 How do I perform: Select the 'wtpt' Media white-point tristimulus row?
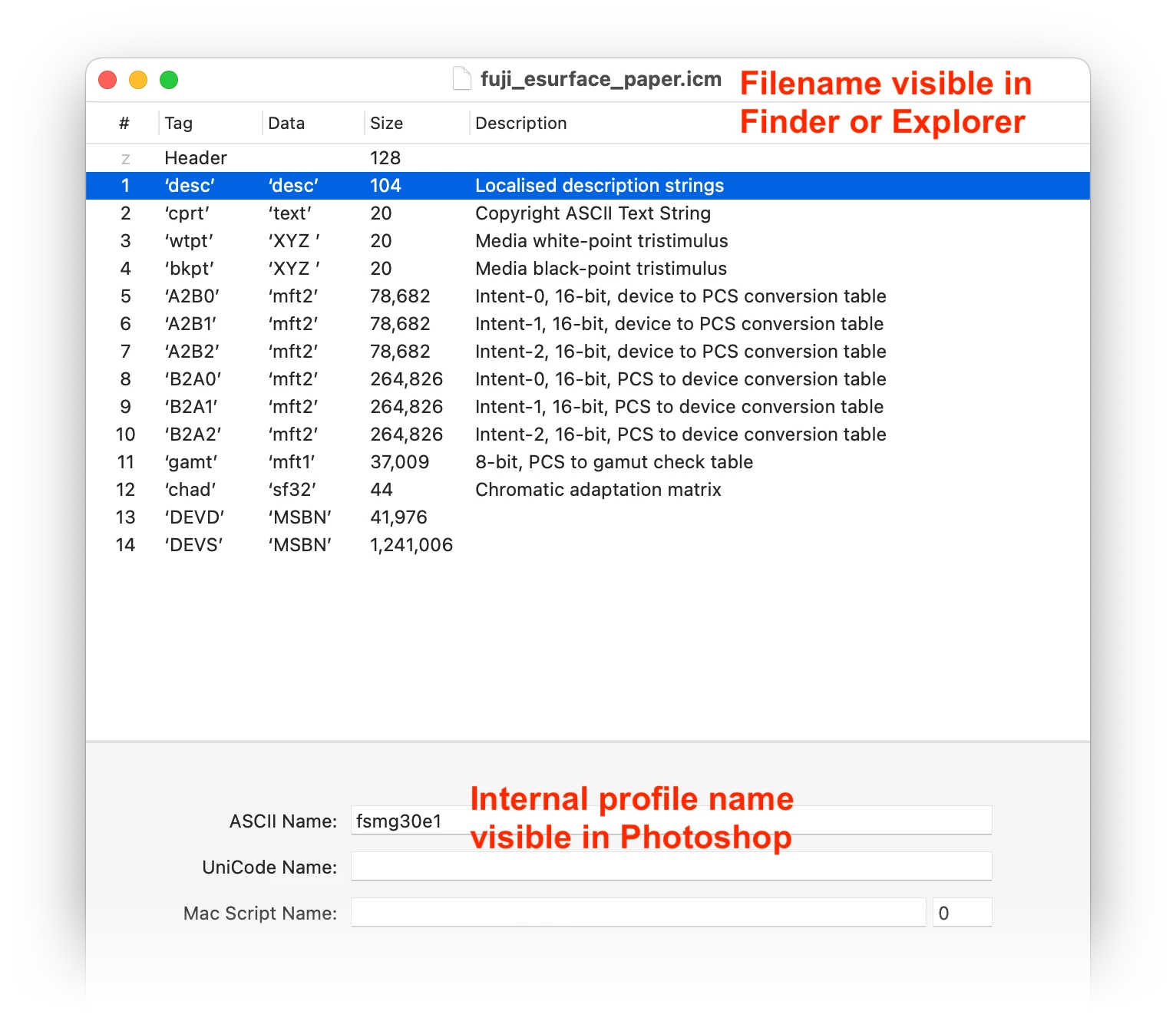pyautogui.click(x=588, y=241)
